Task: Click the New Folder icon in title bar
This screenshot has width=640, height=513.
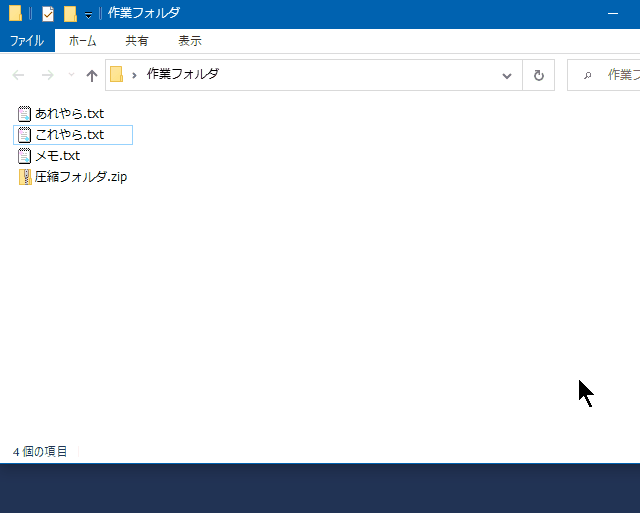Action: (x=69, y=14)
